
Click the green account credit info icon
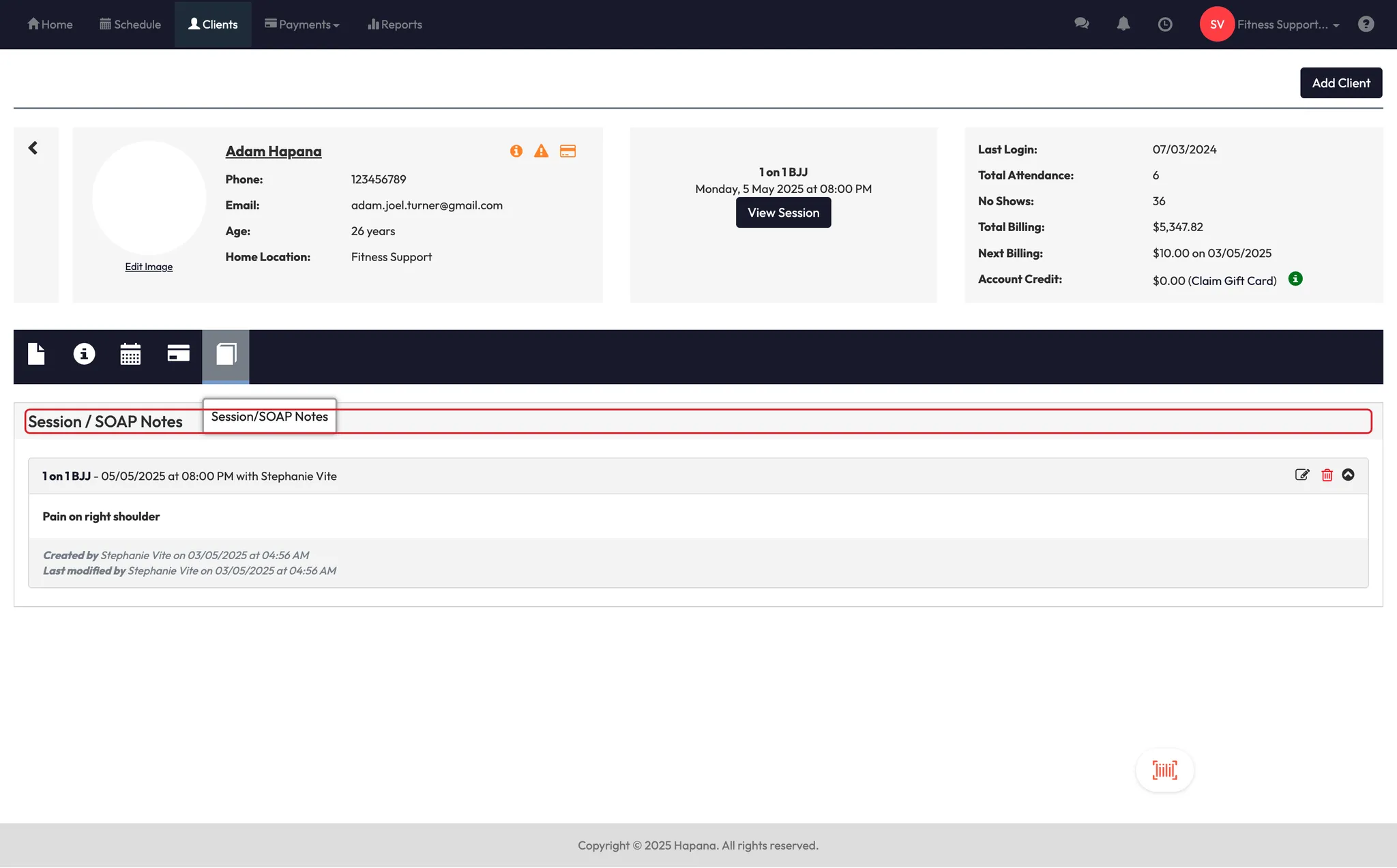[x=1295, y=279]
